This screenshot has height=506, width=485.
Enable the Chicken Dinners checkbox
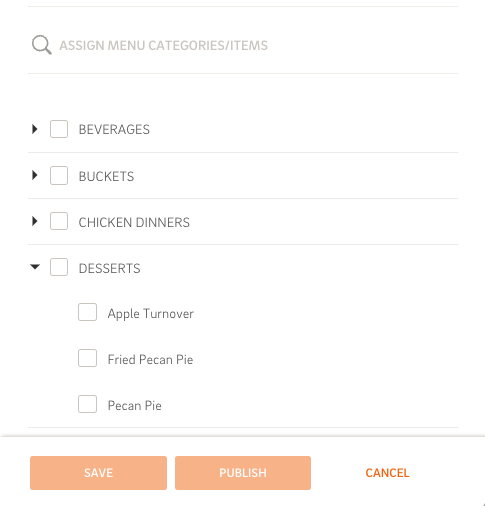tap(59, 221)
